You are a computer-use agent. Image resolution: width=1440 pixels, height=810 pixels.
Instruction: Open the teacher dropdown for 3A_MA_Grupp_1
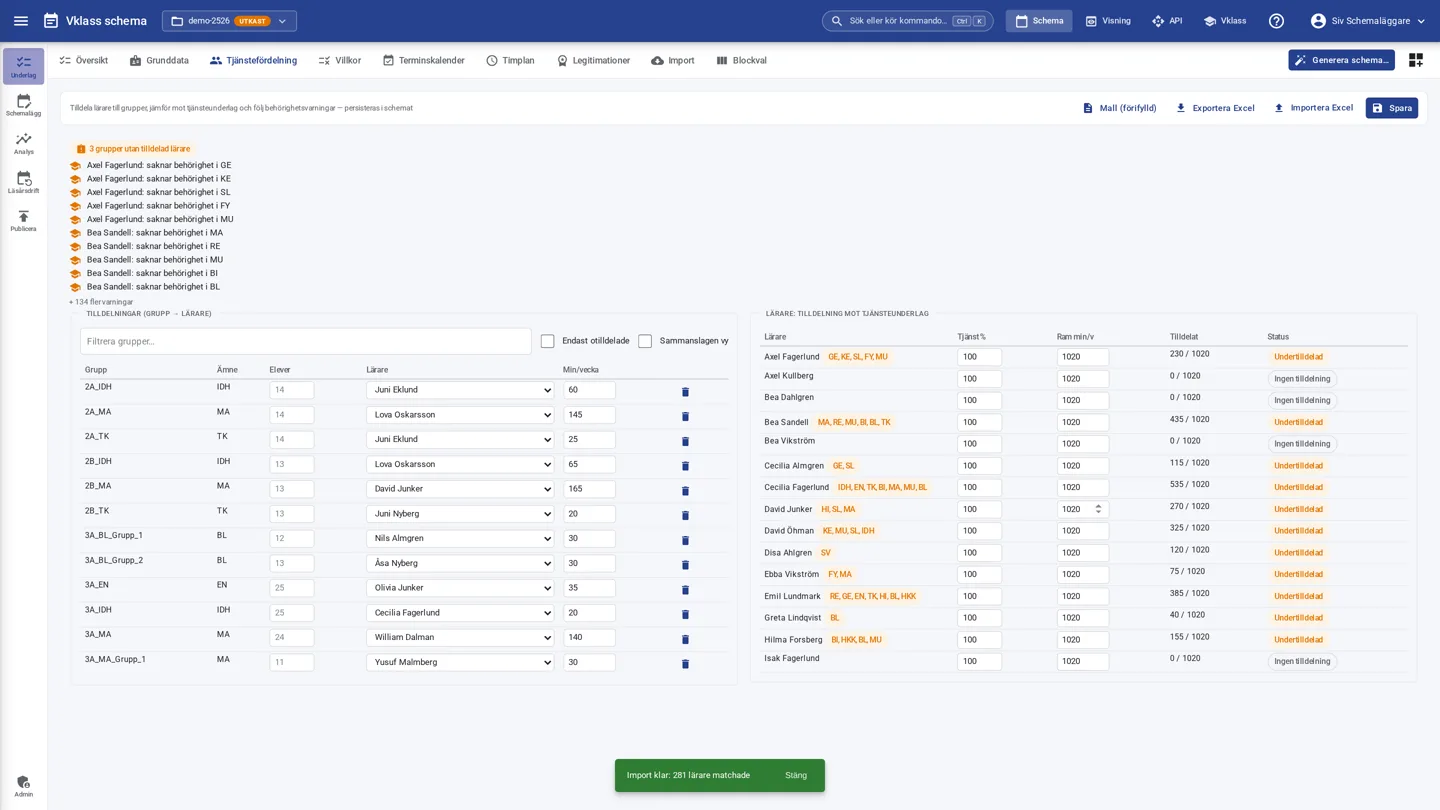point(460,662)
